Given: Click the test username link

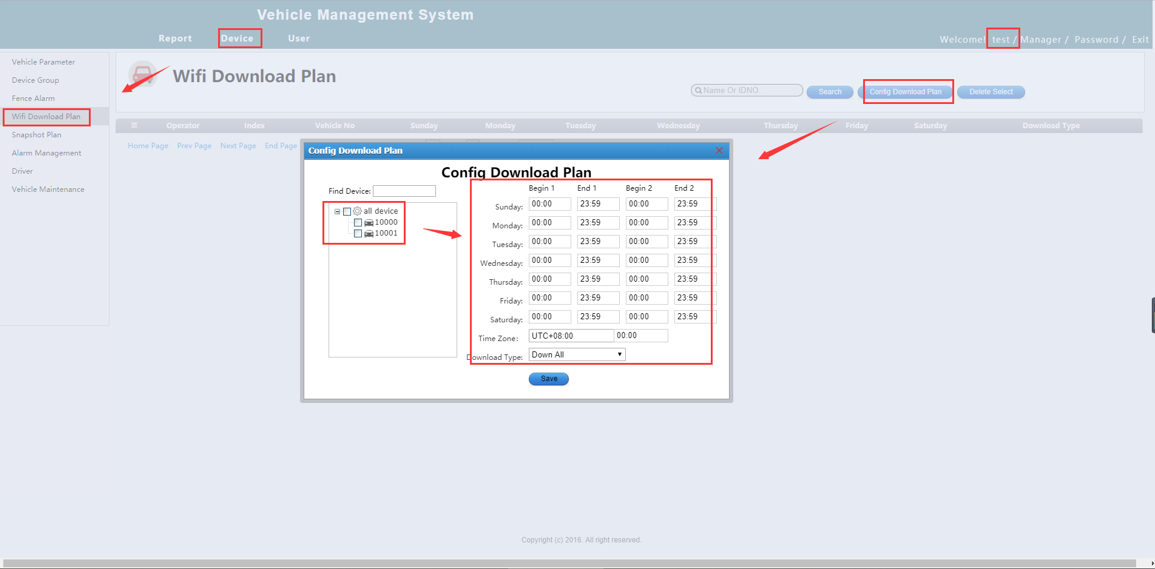Looking at the screenshot, I should click(1001, 40).
